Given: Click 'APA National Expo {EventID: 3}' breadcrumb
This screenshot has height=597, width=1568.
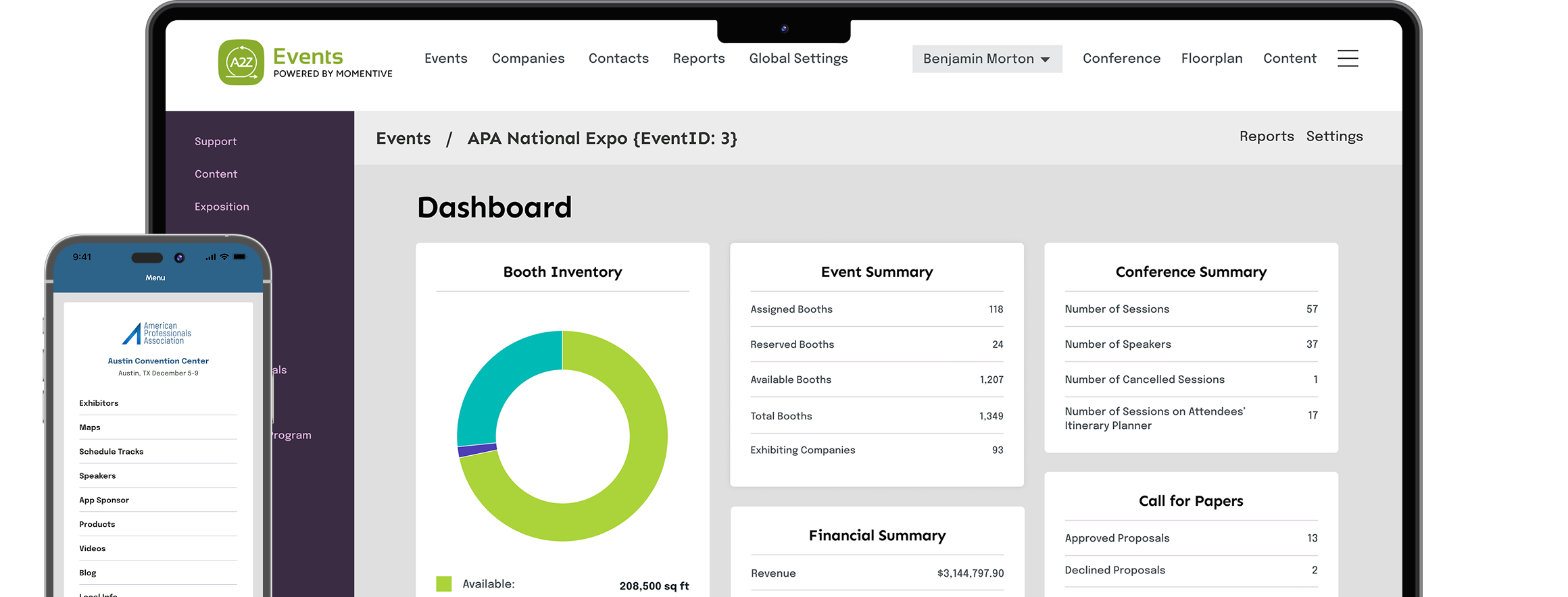Looking at the screenshot, I should [602, 138].
